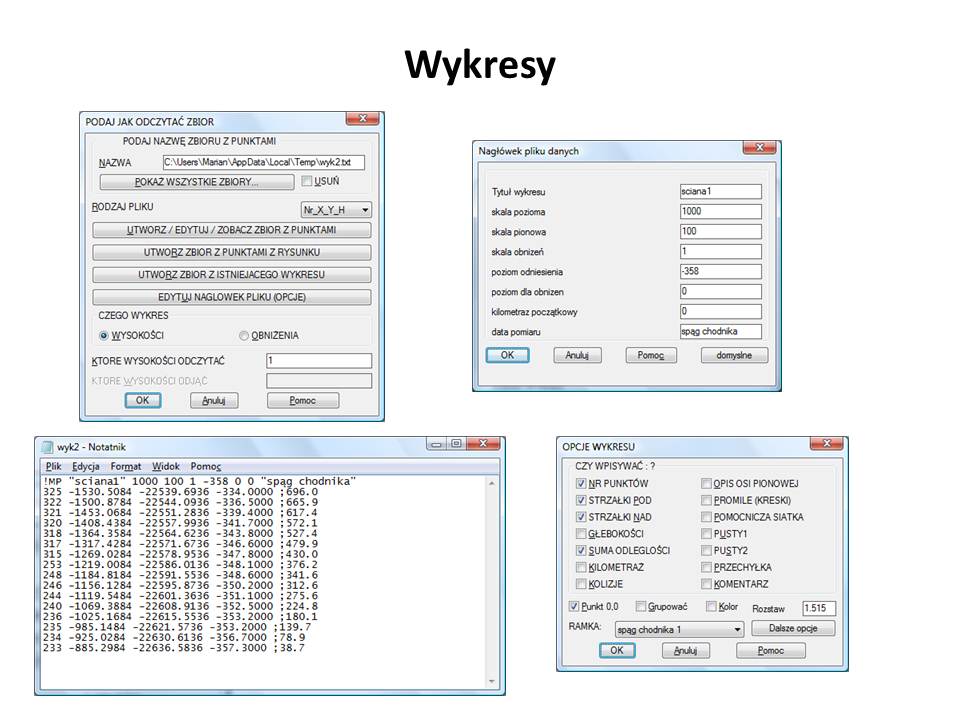Screen dimensions: 960x720
Task: Click Notatnik scrollbar up arrow
Action: (492, 484)
